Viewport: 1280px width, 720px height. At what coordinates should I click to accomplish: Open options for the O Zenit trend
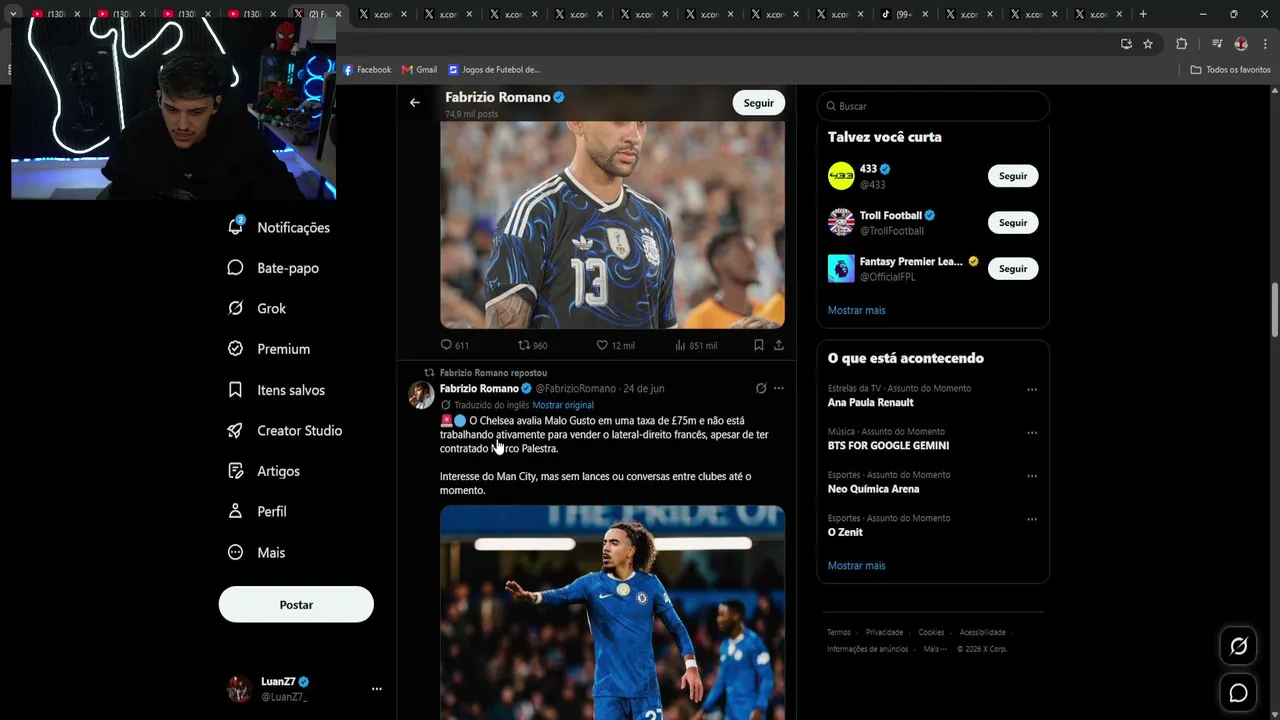coord(1032,519)
